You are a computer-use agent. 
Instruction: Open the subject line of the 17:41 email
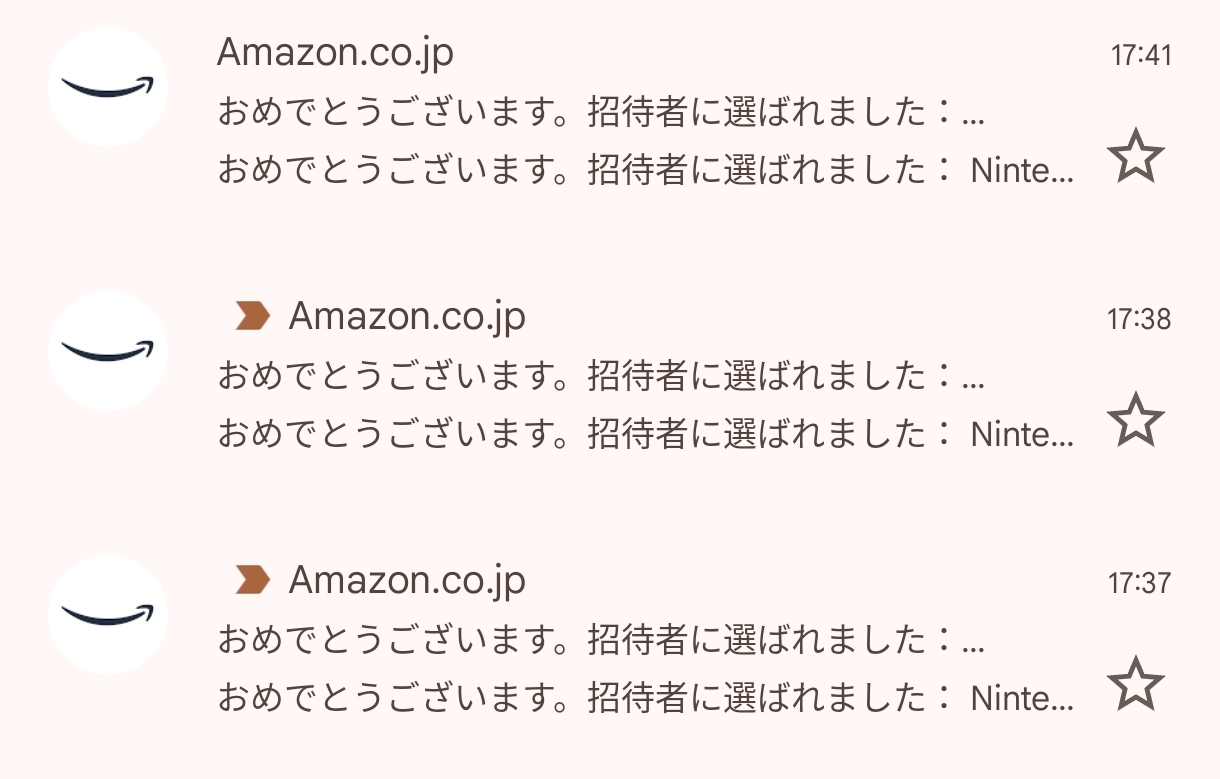pos(601,114)
